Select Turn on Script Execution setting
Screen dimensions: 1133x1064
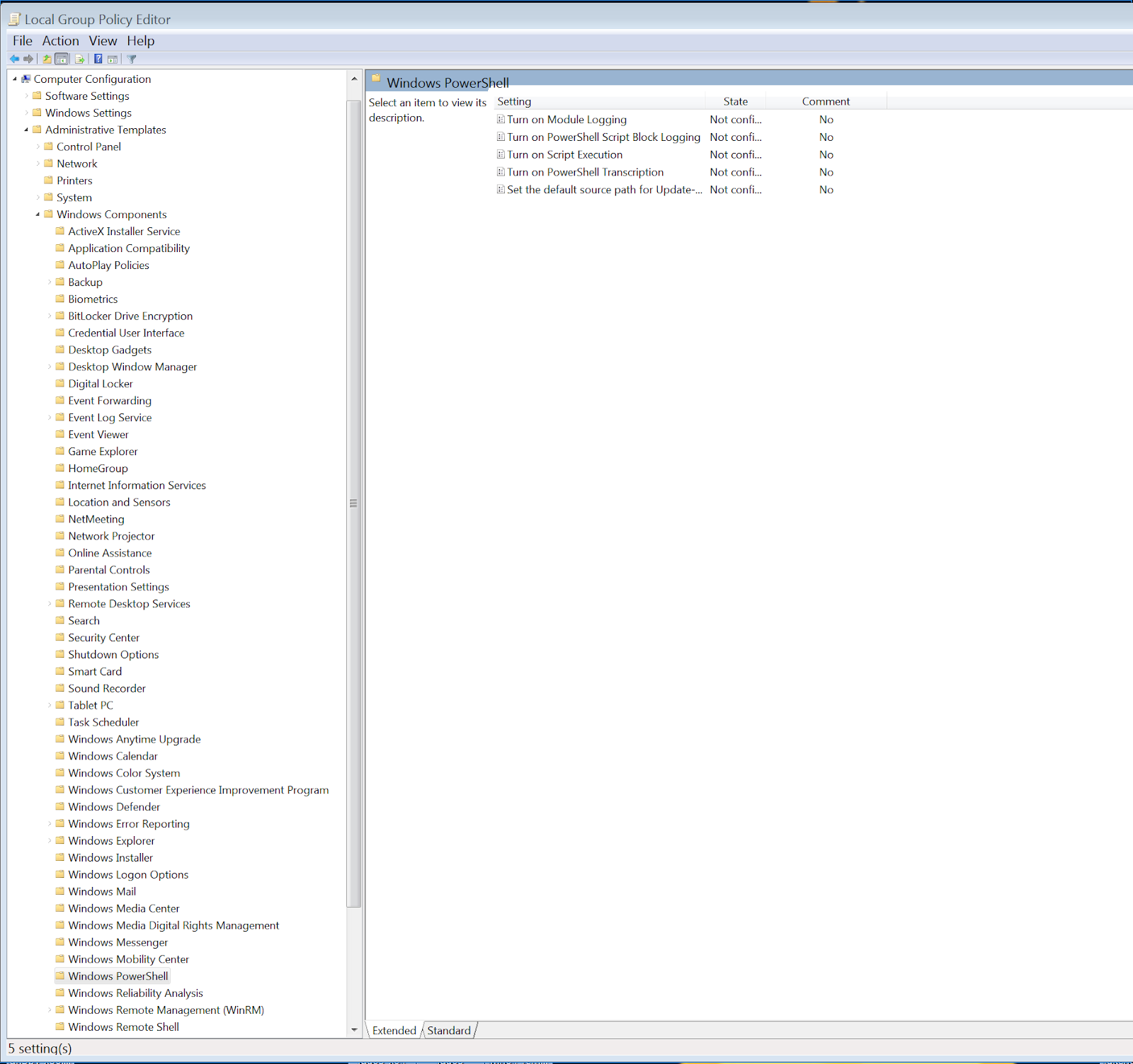564,154
